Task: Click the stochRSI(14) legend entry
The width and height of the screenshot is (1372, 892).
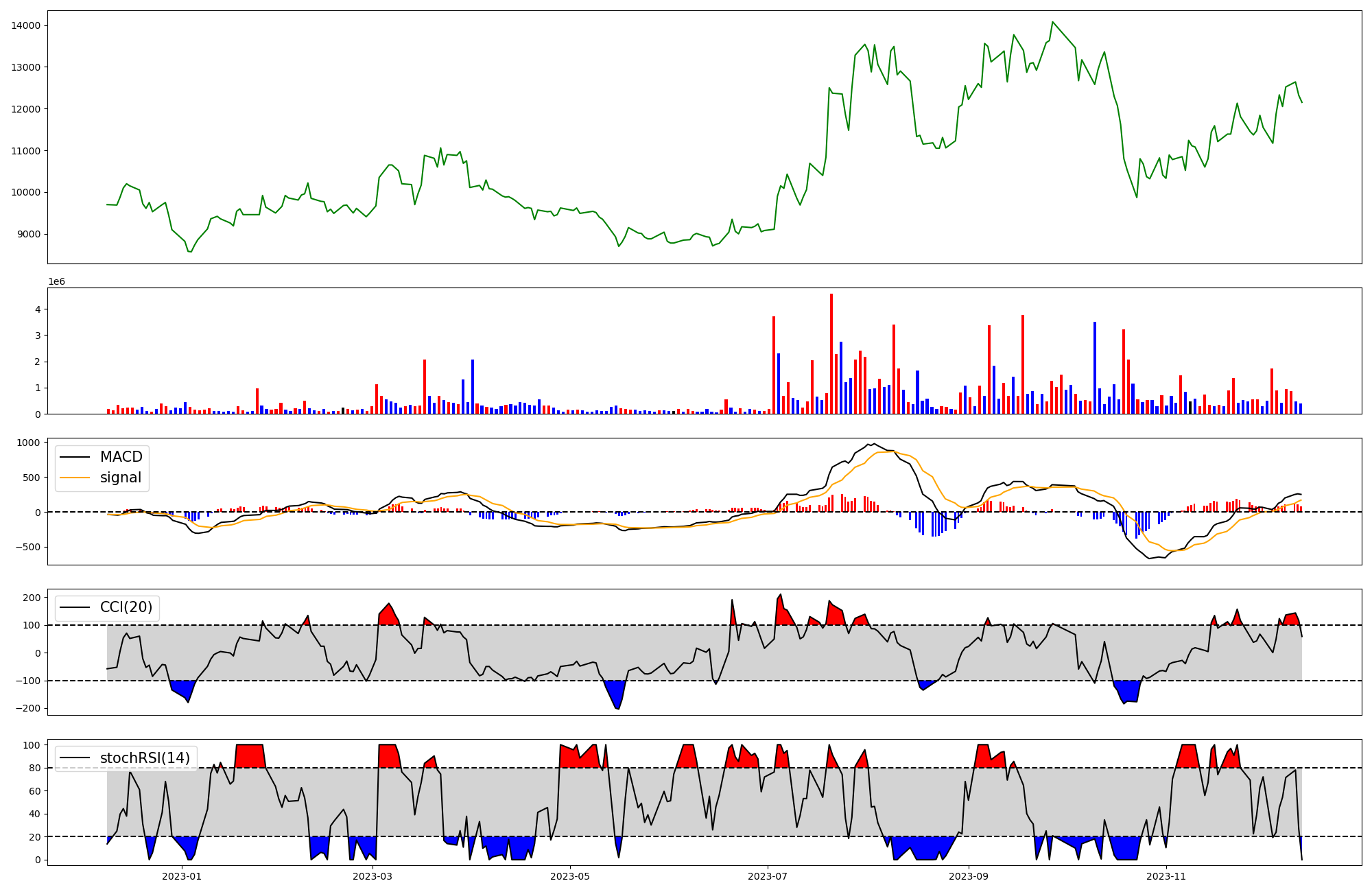Action: click(x=145, y=758)
